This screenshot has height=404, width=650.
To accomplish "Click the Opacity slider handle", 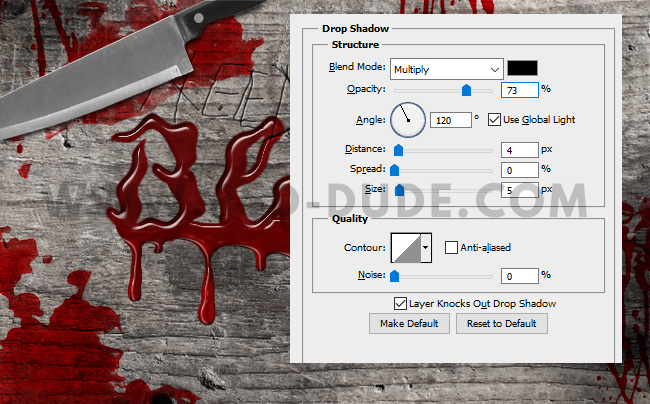I will click(x=466, y=90).
